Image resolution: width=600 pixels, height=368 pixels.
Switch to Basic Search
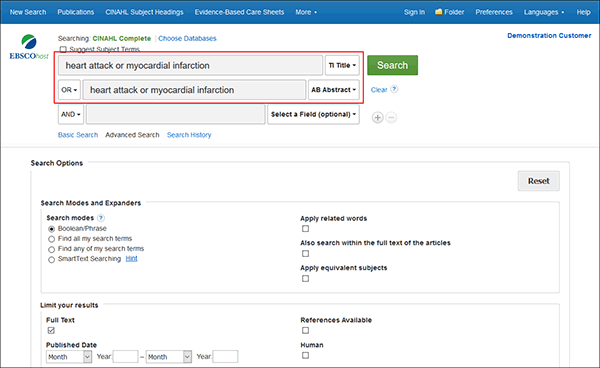click(x=78, y=135)
